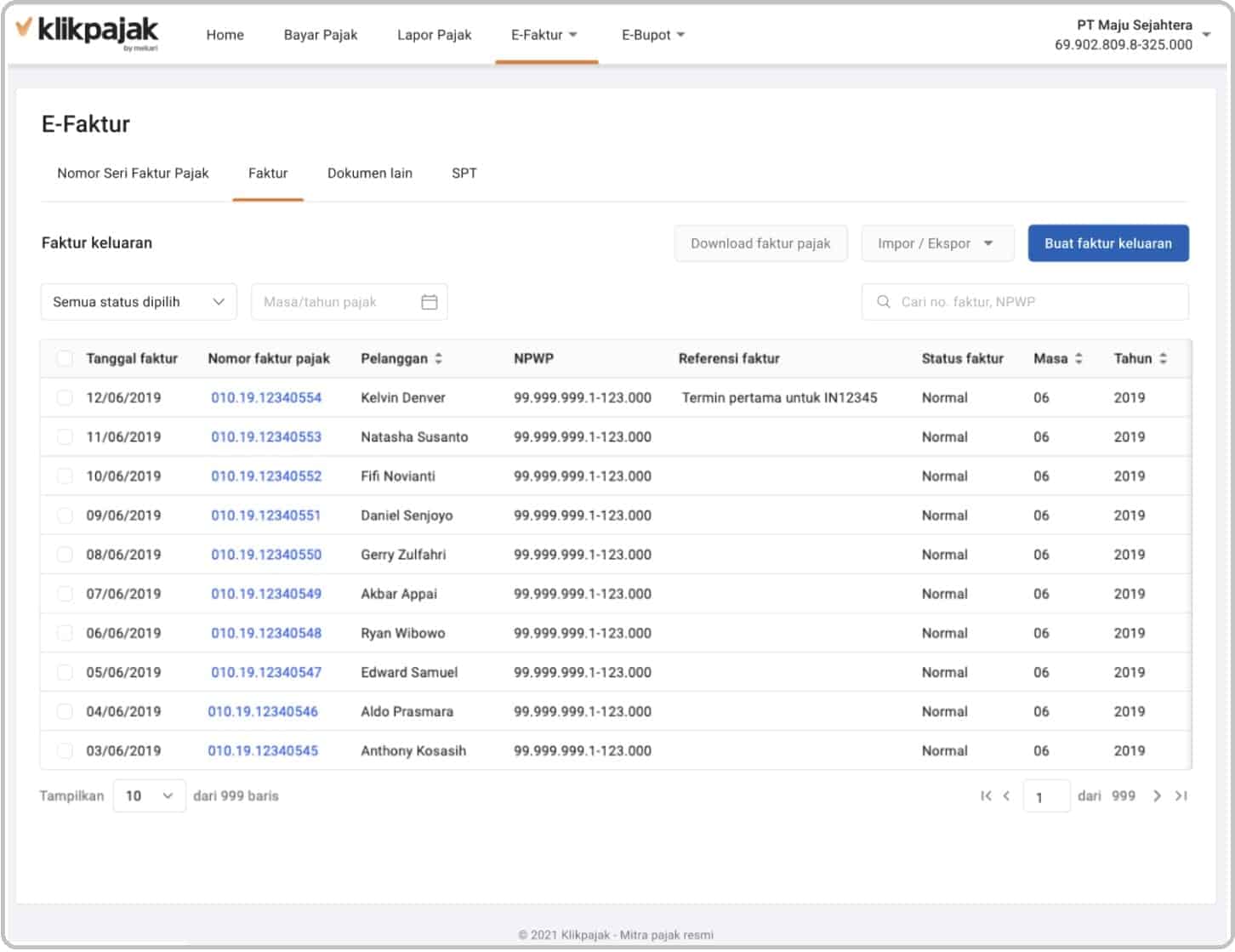Sort the Pelanggan column
The width and height of the screenshot is (1235, 952).
438,358
